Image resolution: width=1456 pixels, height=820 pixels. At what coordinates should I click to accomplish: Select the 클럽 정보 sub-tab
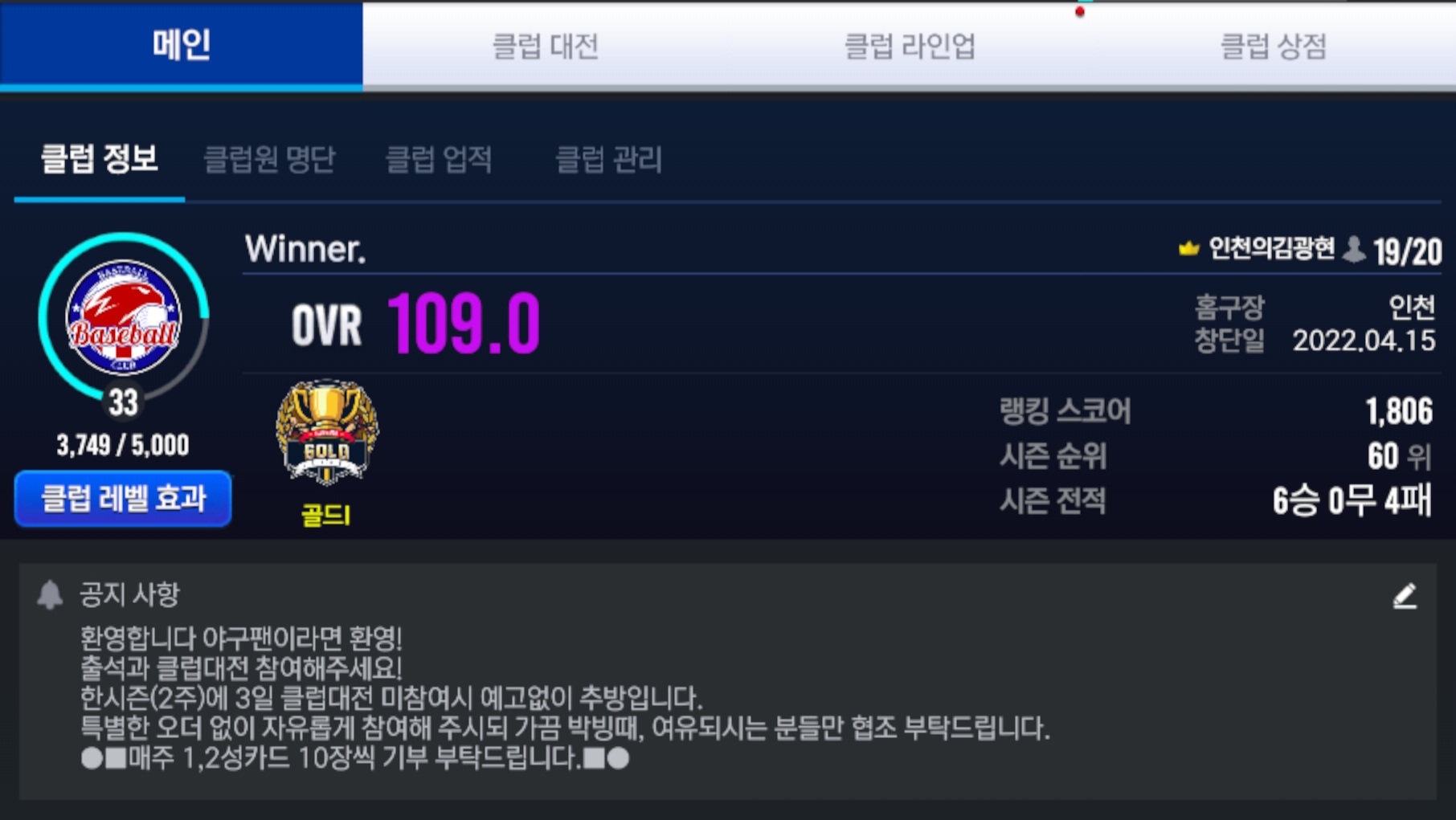click(100, 159)
